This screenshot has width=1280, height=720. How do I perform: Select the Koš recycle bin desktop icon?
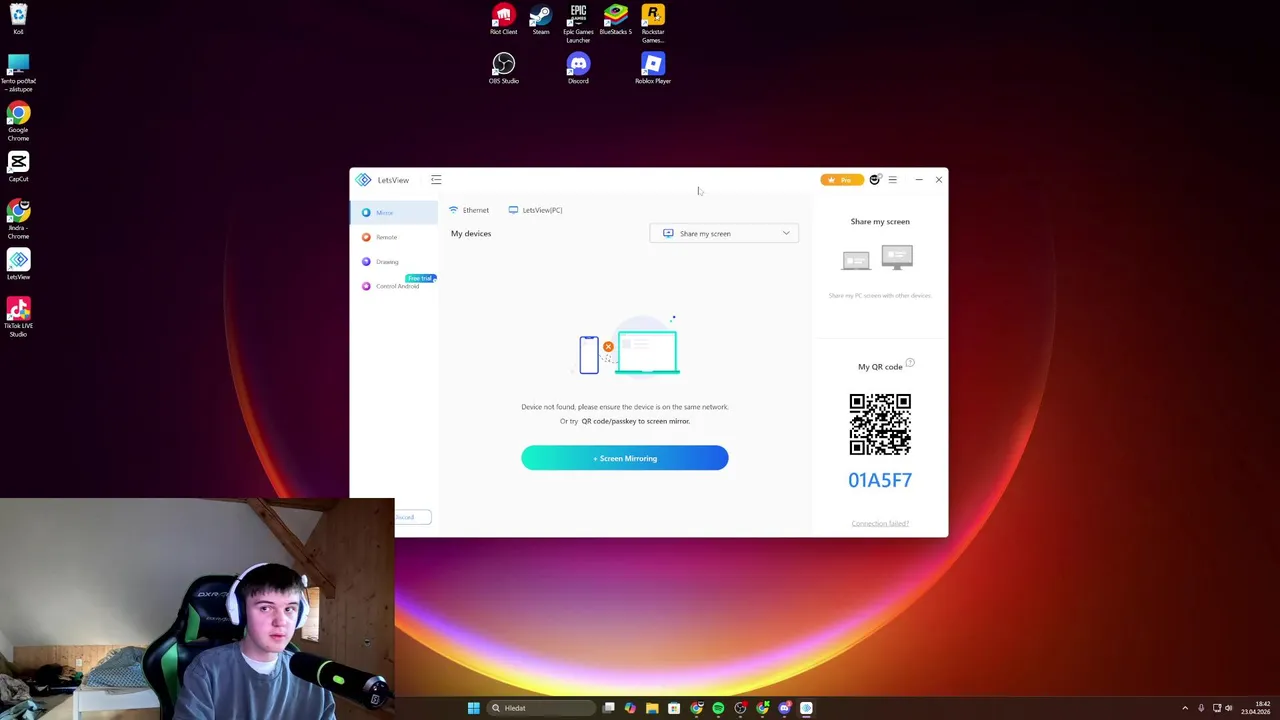[x=18, y=20]
